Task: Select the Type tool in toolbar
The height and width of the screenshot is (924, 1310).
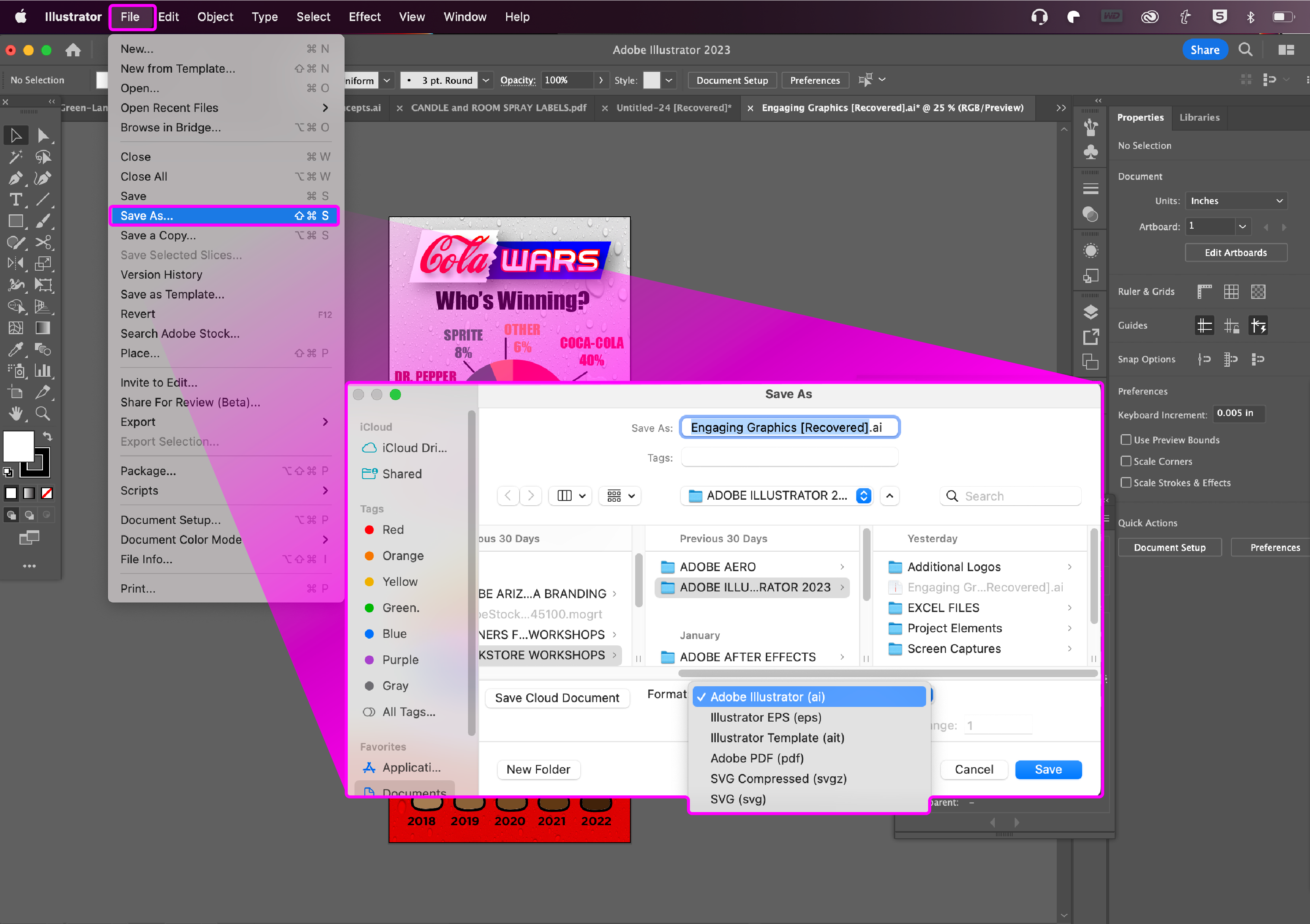Action: [15, 200]
